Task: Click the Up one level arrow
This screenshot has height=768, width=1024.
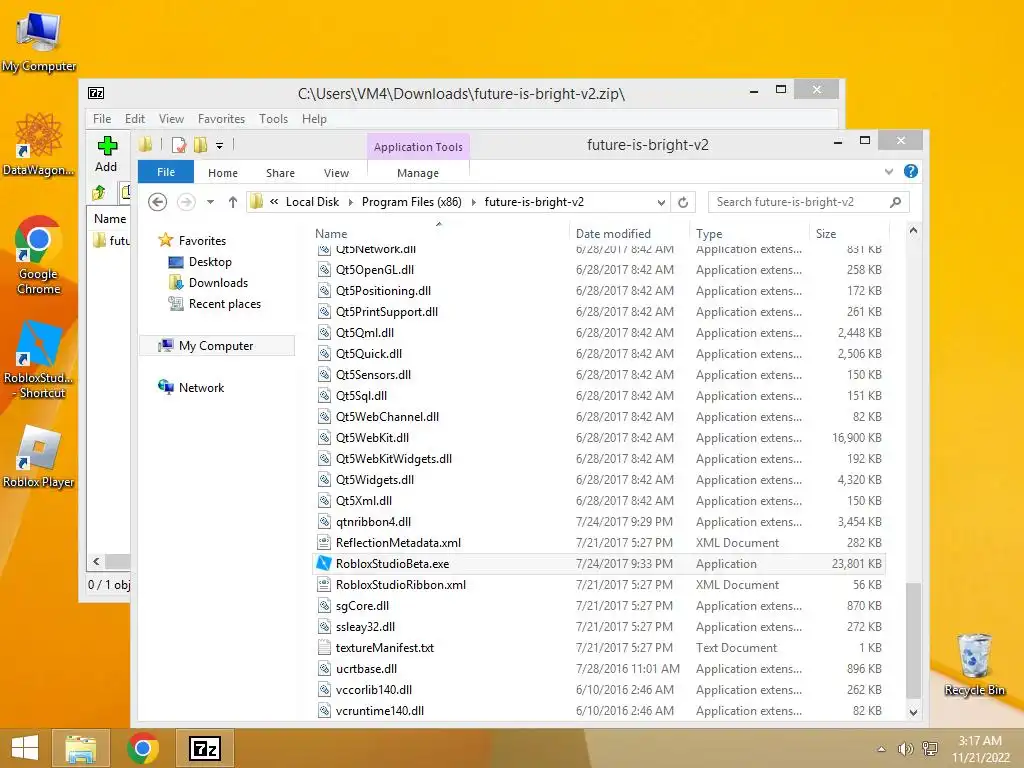Action: point(232,202)
